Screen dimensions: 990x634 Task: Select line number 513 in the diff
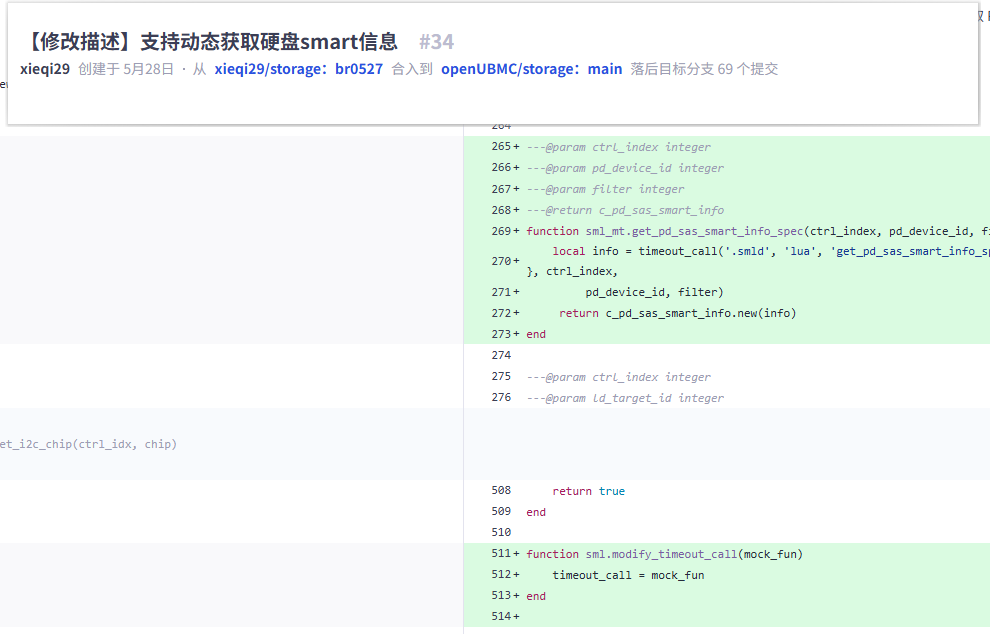pyautogui.click(x=501, y=595)
